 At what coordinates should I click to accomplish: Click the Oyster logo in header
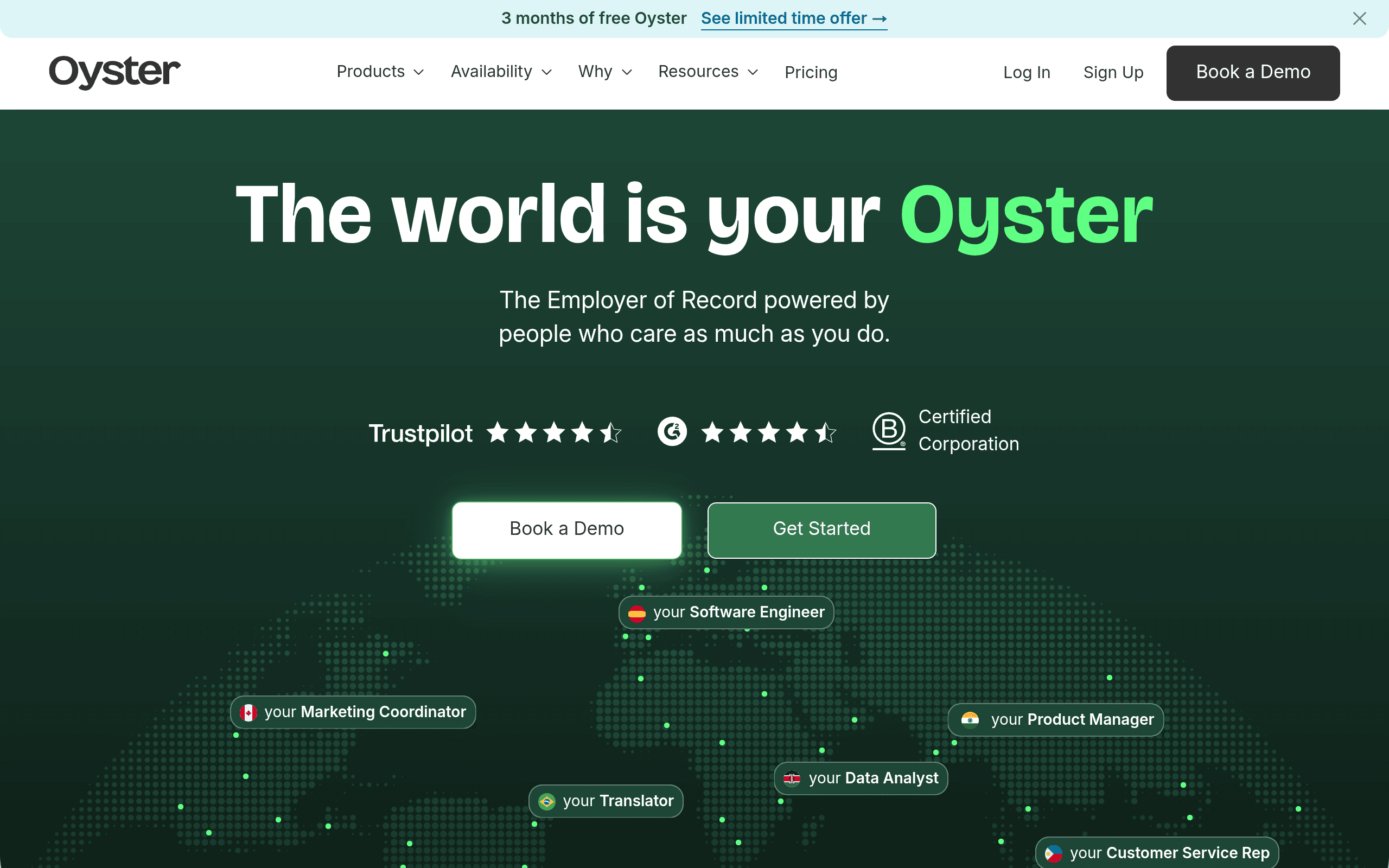[115, 72]
